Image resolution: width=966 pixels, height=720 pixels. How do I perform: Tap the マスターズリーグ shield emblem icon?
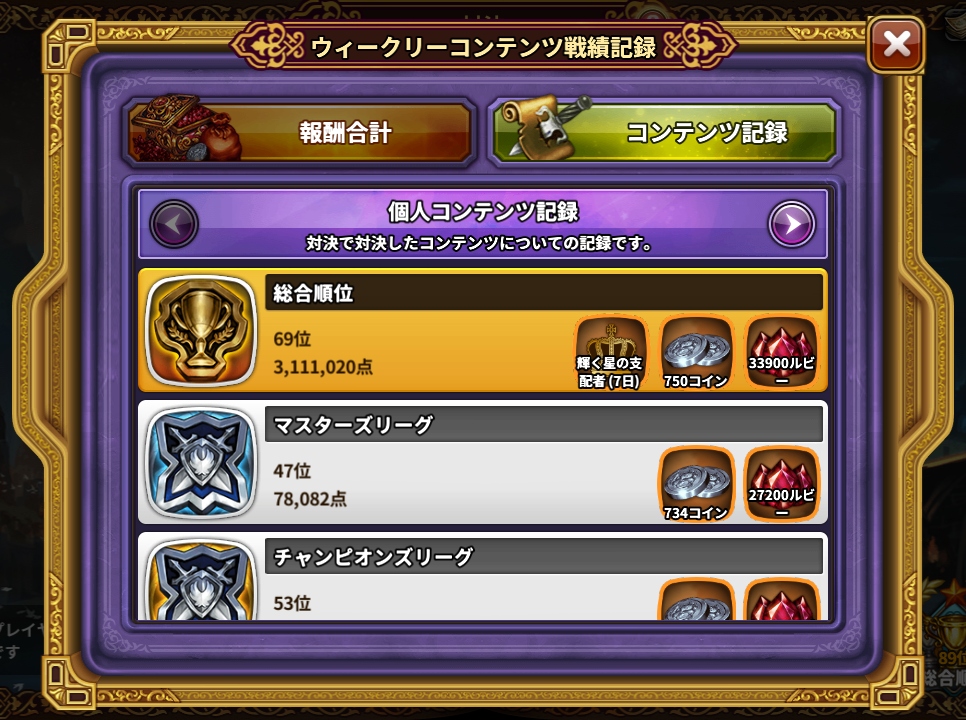click(201, 463)
